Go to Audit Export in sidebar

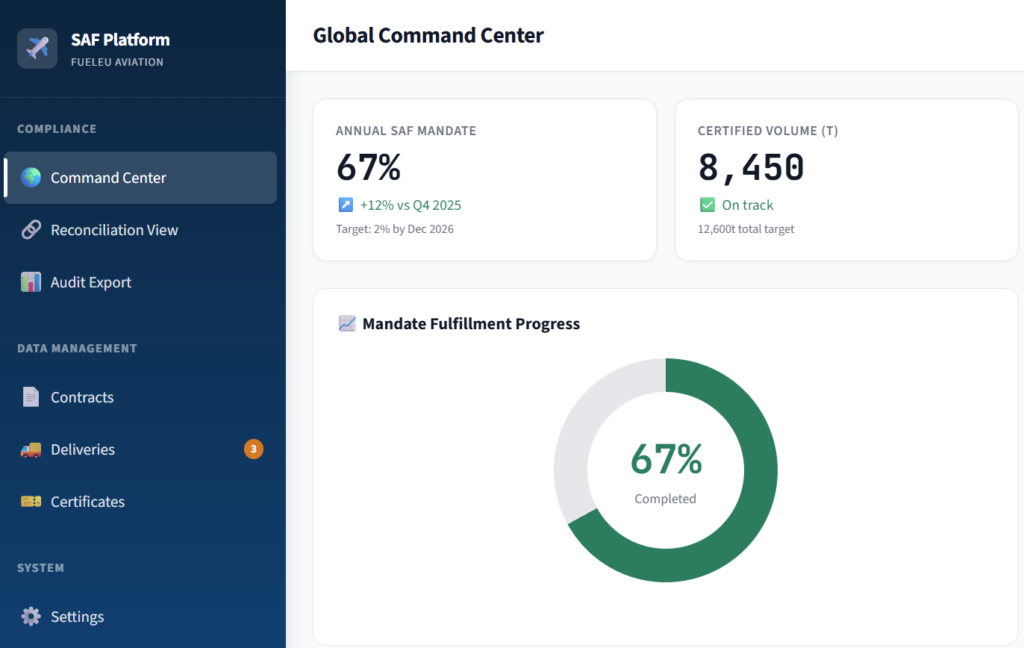point(91,282)
